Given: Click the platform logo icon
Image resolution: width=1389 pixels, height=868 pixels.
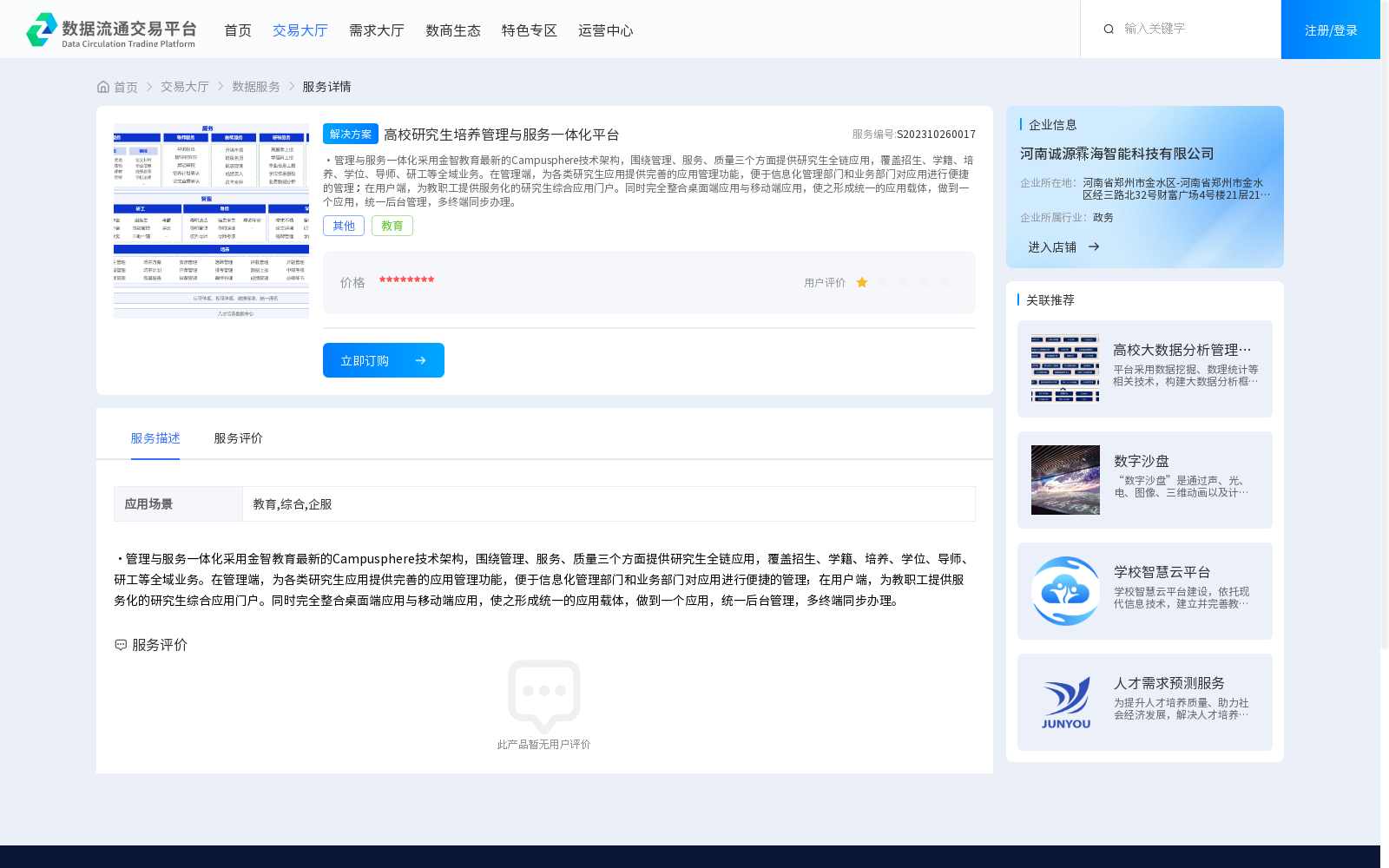Looking at the screenshot, I should tap(42, 30).
